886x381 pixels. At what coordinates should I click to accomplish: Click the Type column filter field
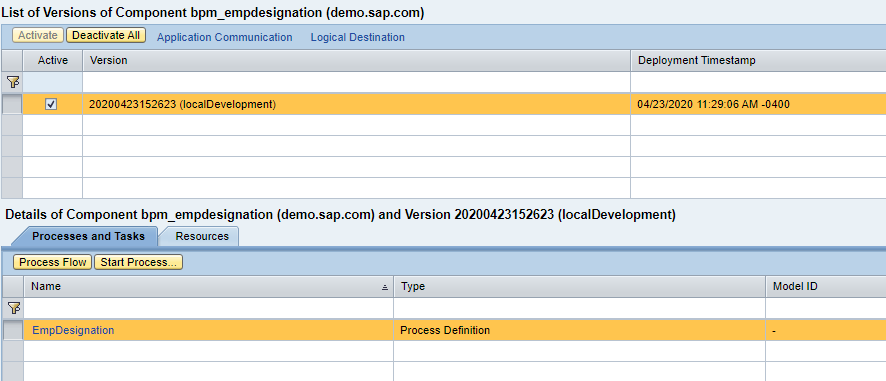click(x=579, y=308)
